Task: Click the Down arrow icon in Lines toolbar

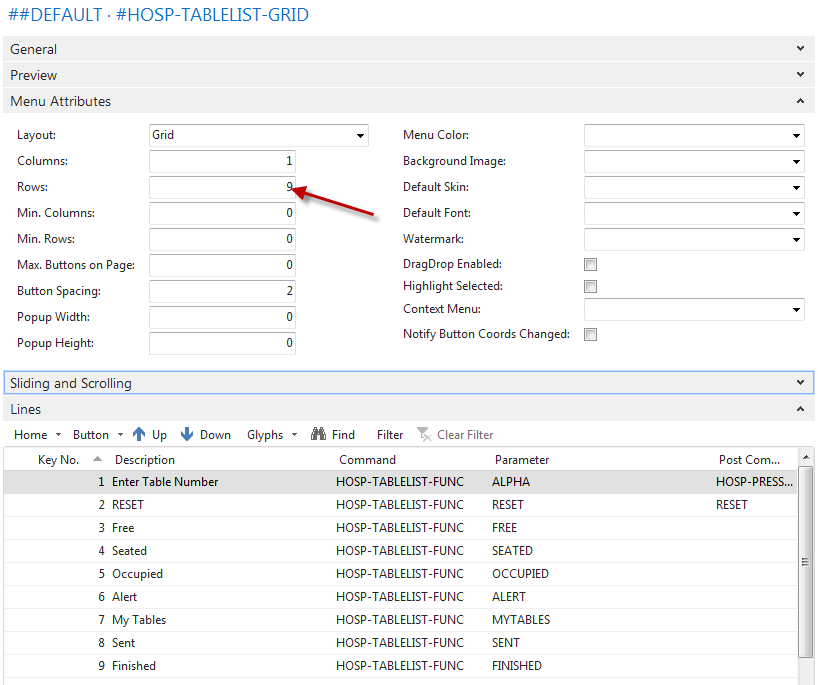Action: pos(187,435)
